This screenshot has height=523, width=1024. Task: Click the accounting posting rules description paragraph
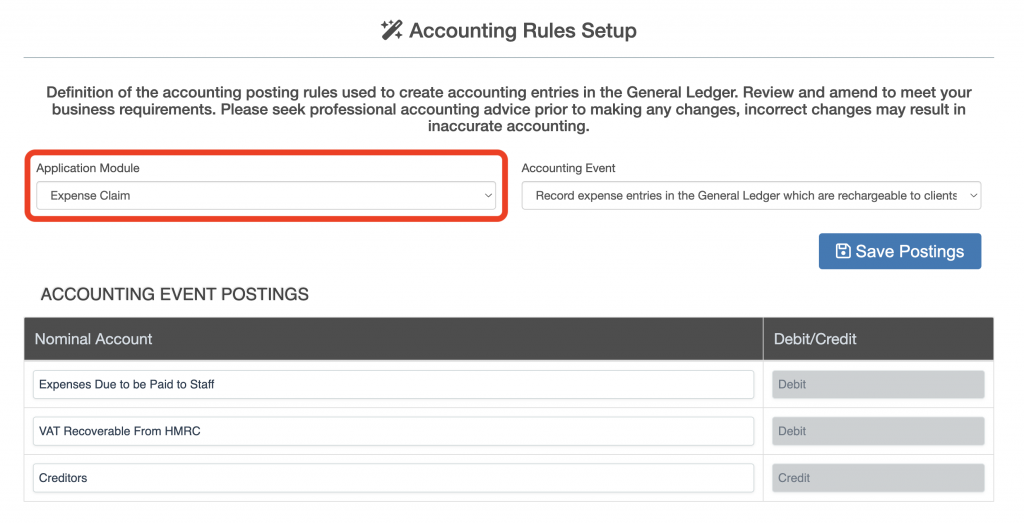508,110
